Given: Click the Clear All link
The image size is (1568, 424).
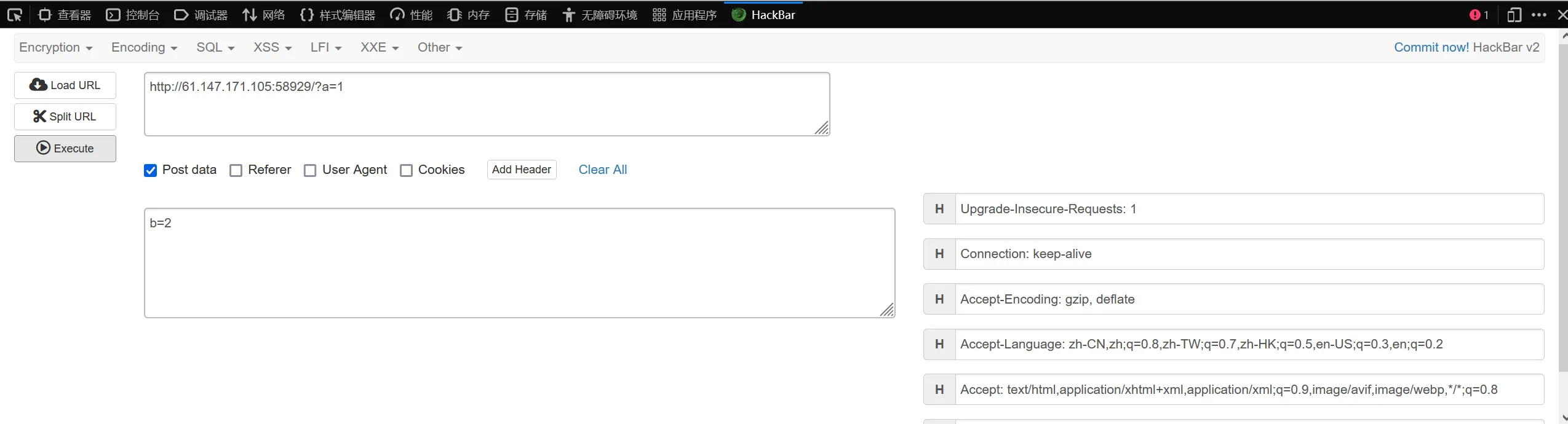Looking at the screenshot, I should pyautogui.click(x=603, y=170).
